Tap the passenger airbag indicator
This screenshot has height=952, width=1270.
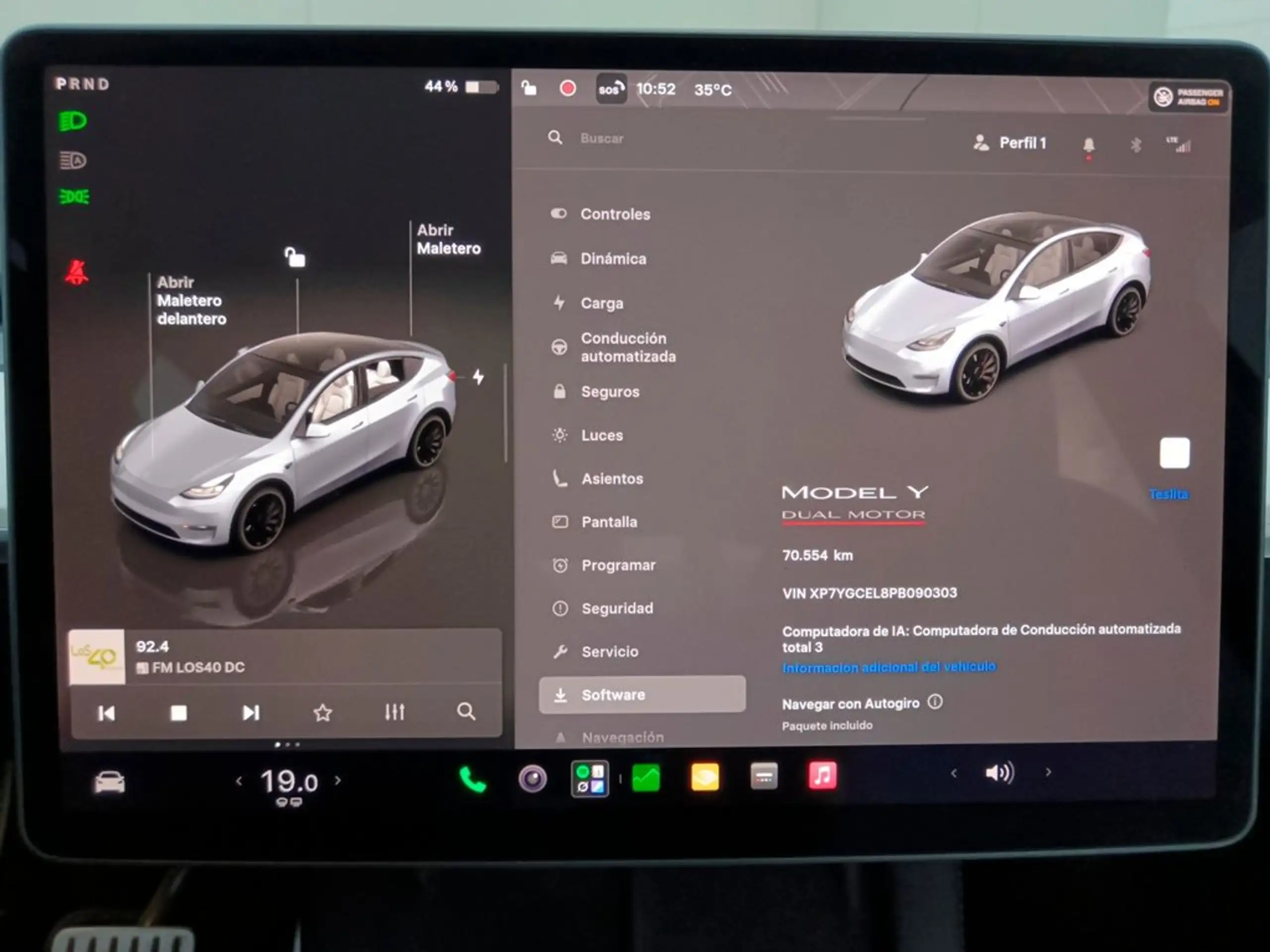pos(1189,97)
